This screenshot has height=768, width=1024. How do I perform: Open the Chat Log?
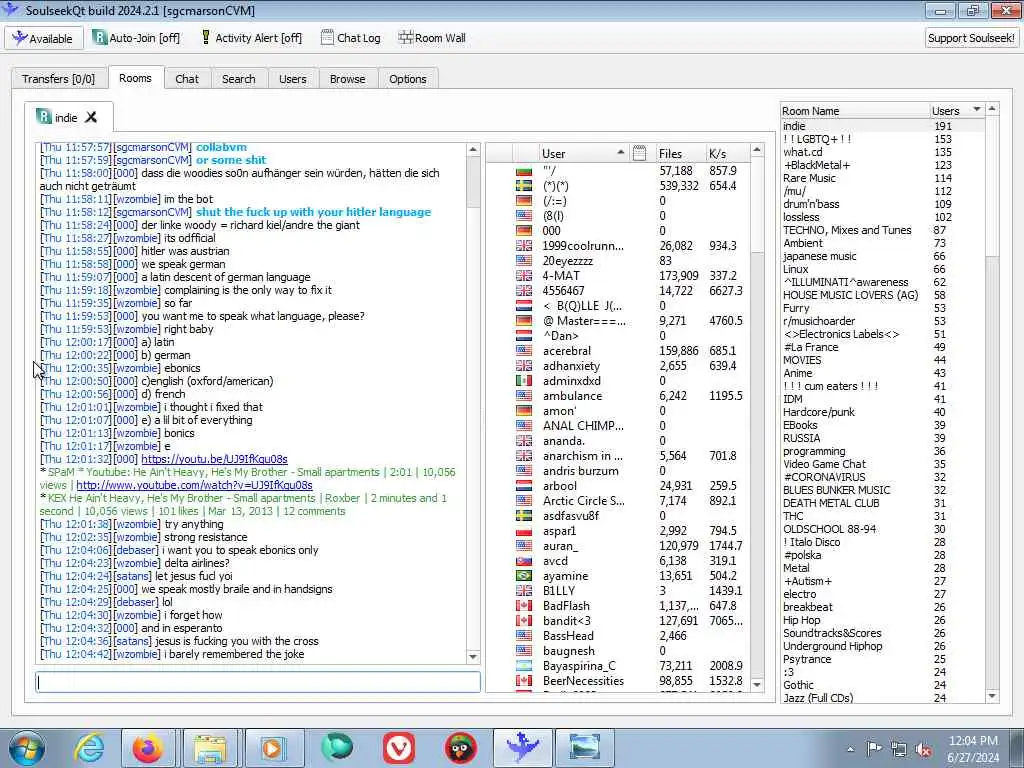click(x=351, y=38)
